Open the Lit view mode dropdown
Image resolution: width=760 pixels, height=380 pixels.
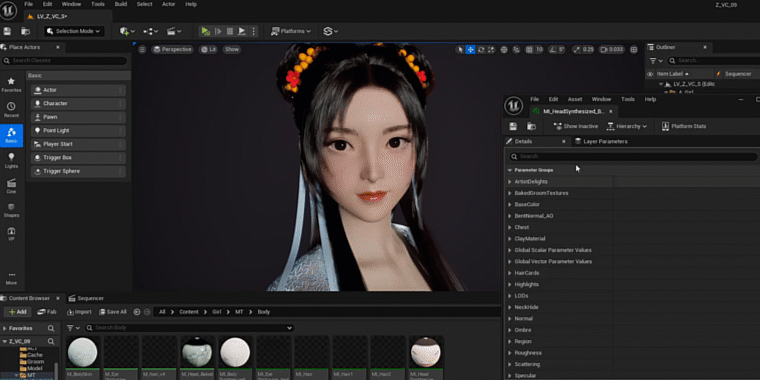coord(208,49)
